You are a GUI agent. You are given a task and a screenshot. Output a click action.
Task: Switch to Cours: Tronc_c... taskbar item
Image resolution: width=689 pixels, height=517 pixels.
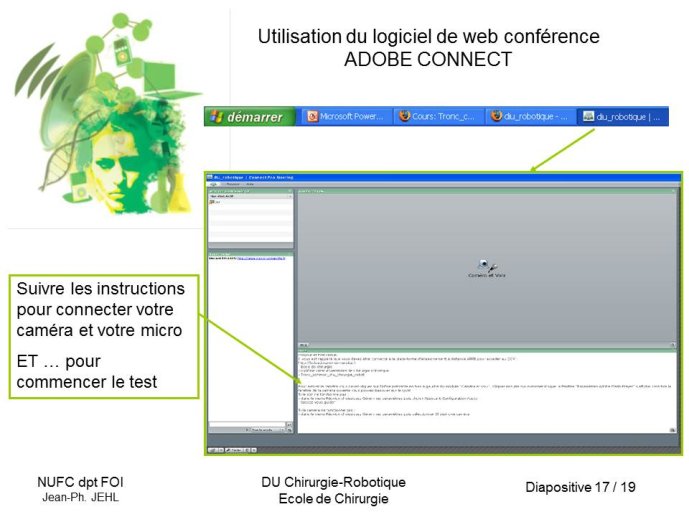tap(437, 116)
